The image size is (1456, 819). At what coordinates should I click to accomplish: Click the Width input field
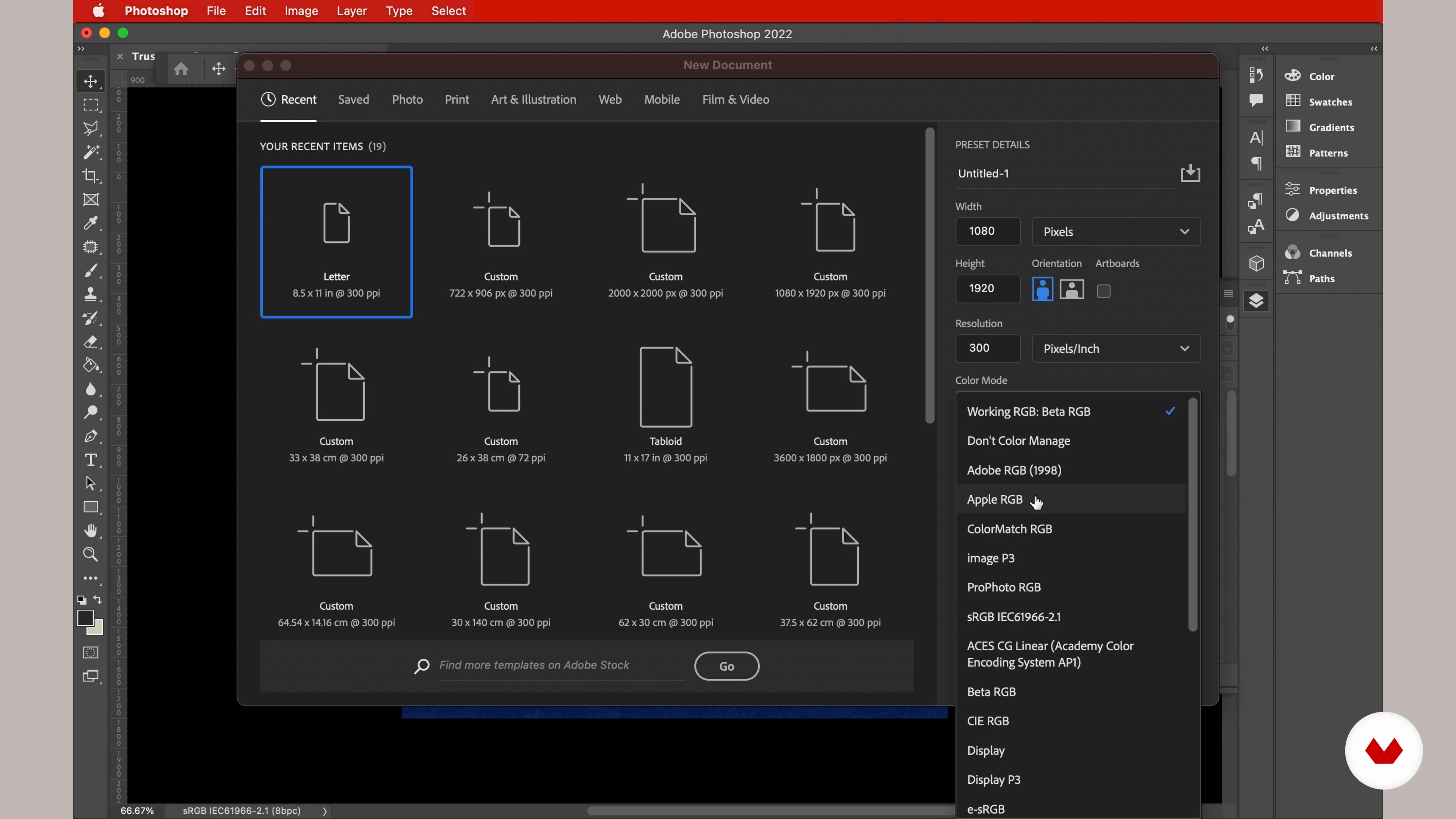pos(987,232)
